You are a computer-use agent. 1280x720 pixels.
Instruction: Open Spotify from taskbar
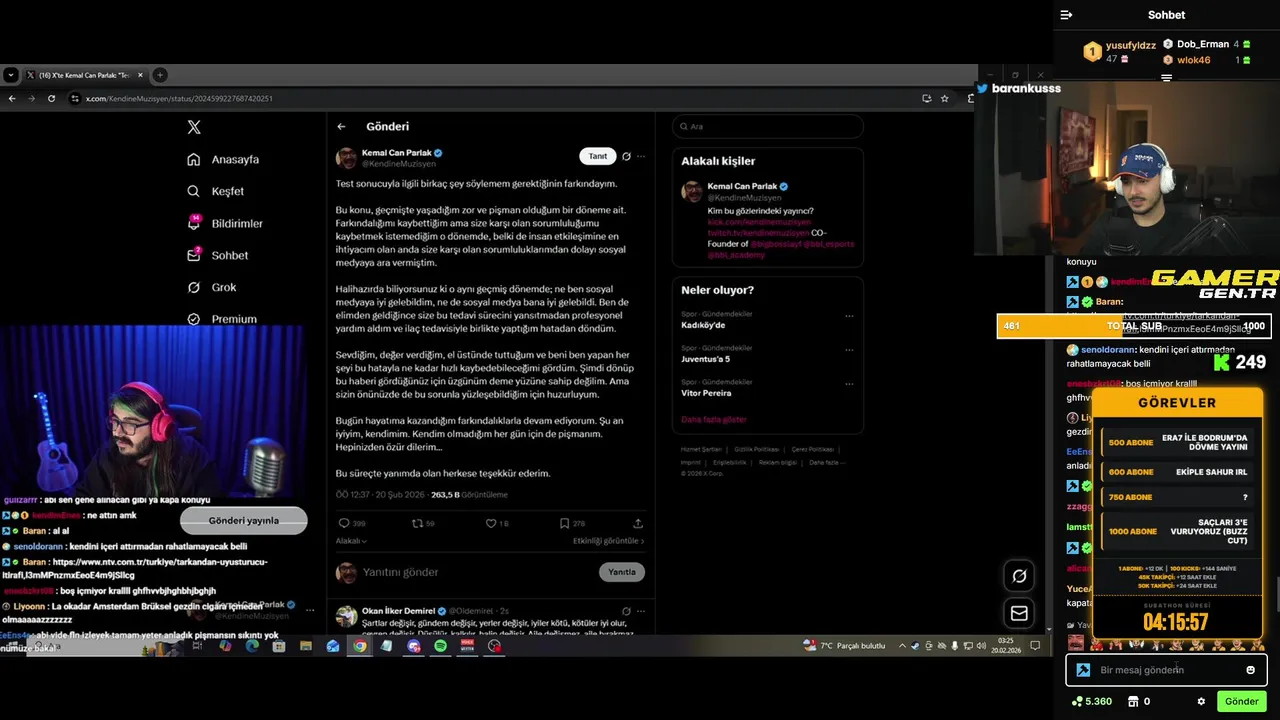[x=441, y=646]
